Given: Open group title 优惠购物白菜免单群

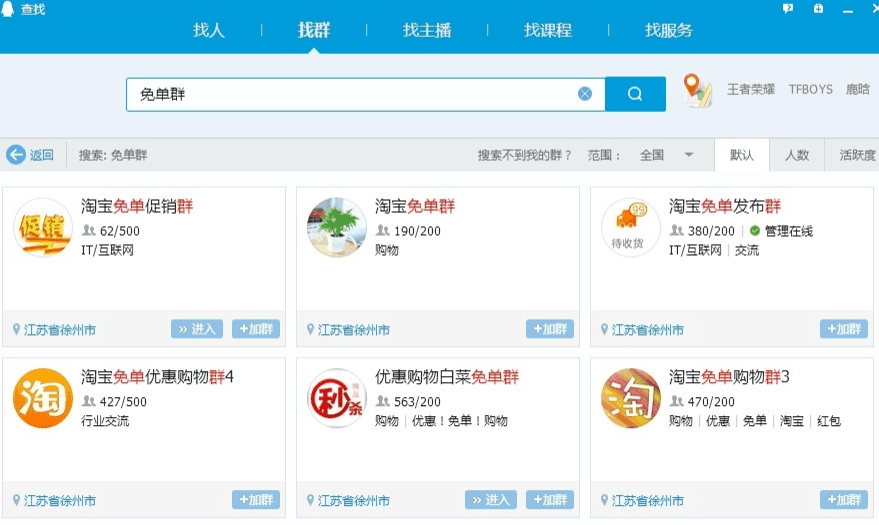Looking at the screenshot, I should coord(447,377).
